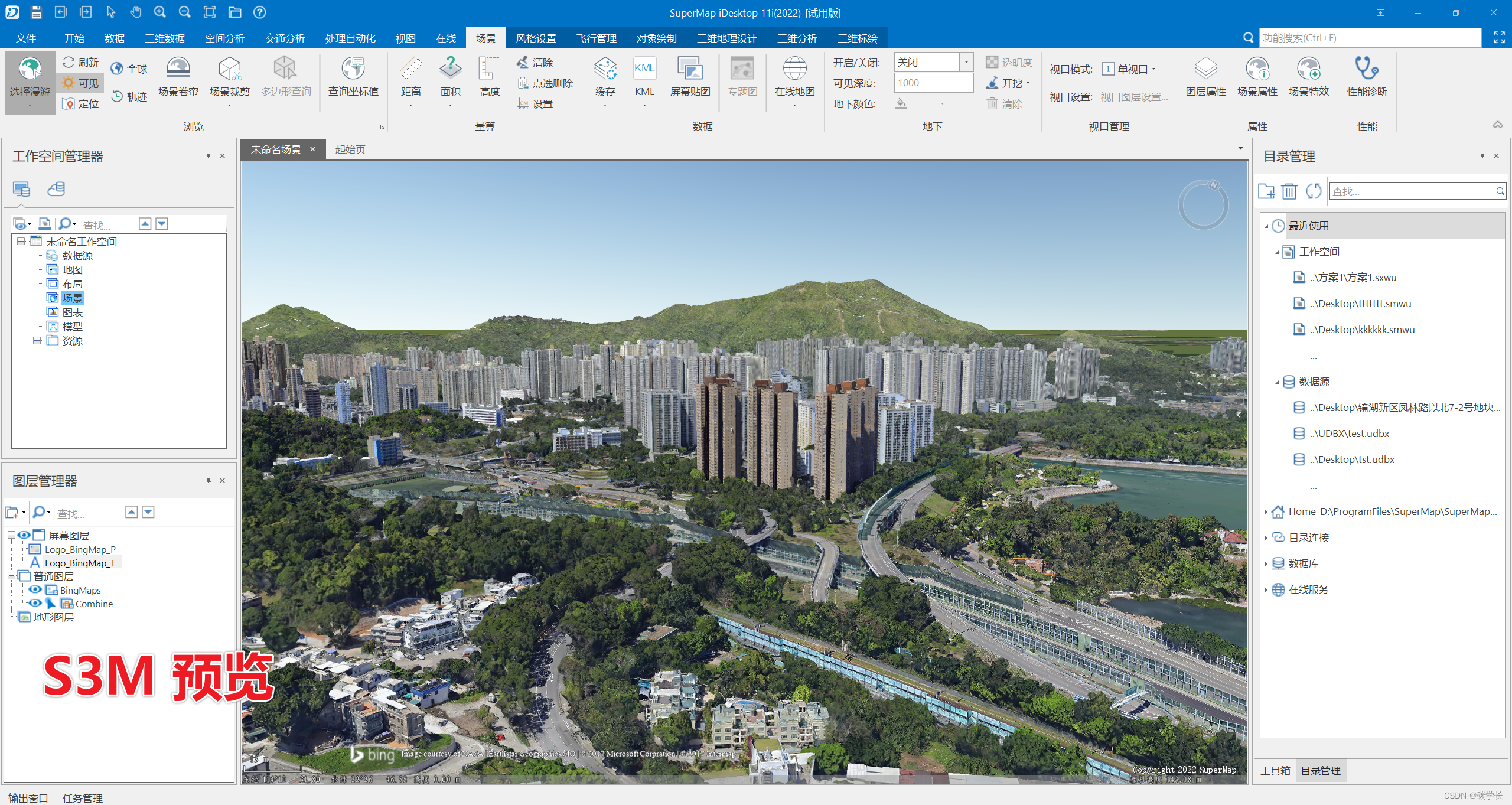Open the 三维数据 ribbon tab
Image resolution: width=1512 pixels, height=805 pixels.
point(165,38)
